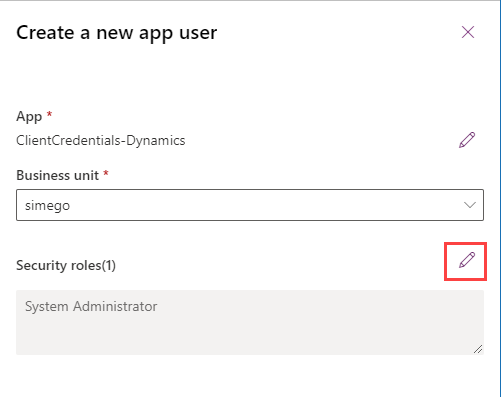Viewport: 501px width, 397px height.
Task: Edit the App selection pencil icon
Action: click(467, 140)
